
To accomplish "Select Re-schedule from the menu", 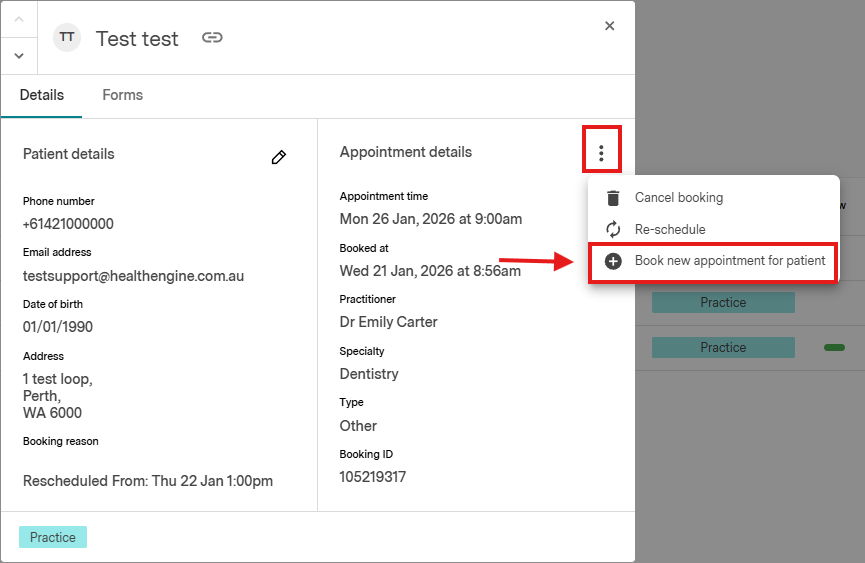I will [x=670, y=229].
